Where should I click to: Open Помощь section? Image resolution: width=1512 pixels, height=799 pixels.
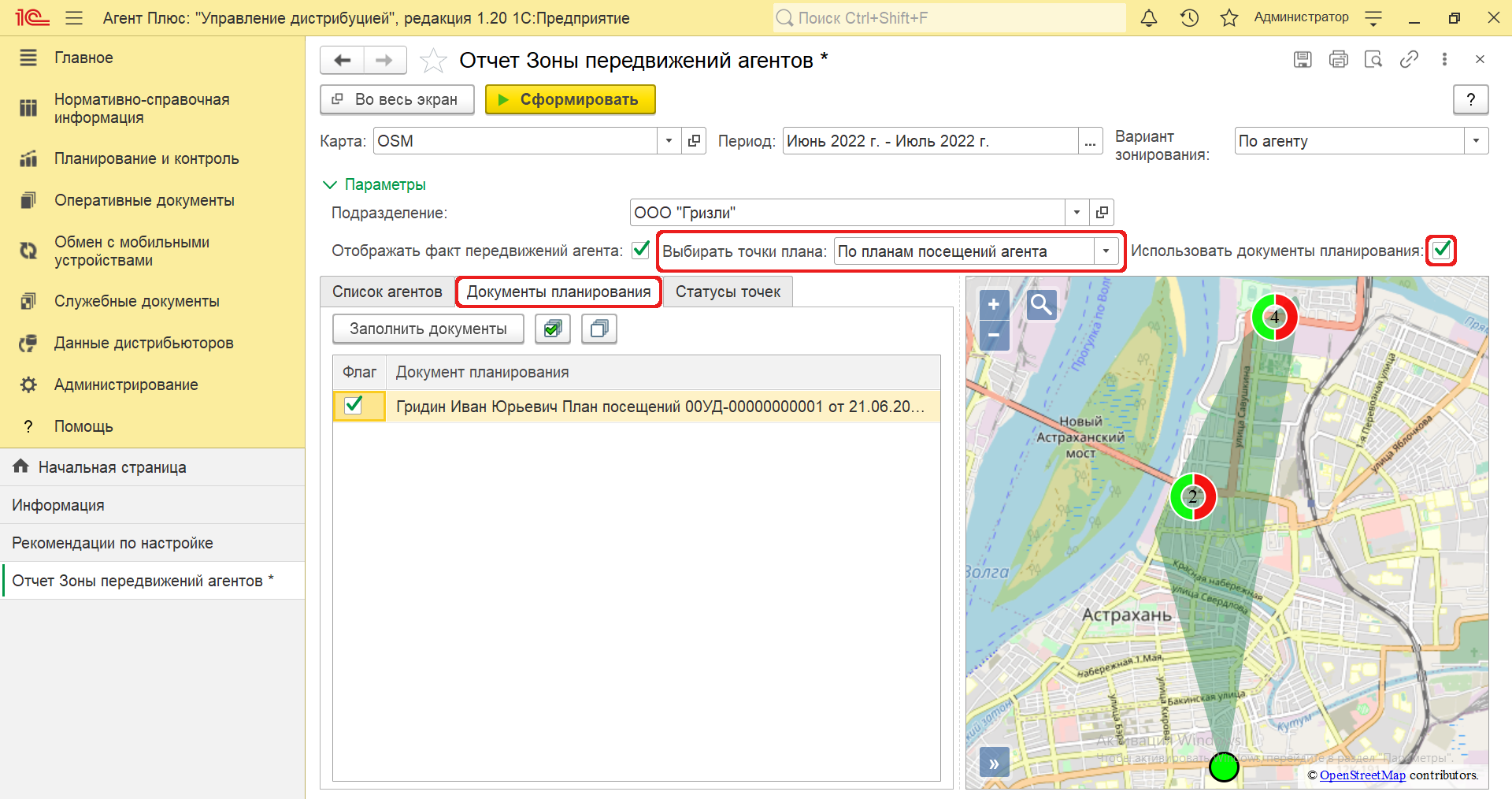pos(83,426)
